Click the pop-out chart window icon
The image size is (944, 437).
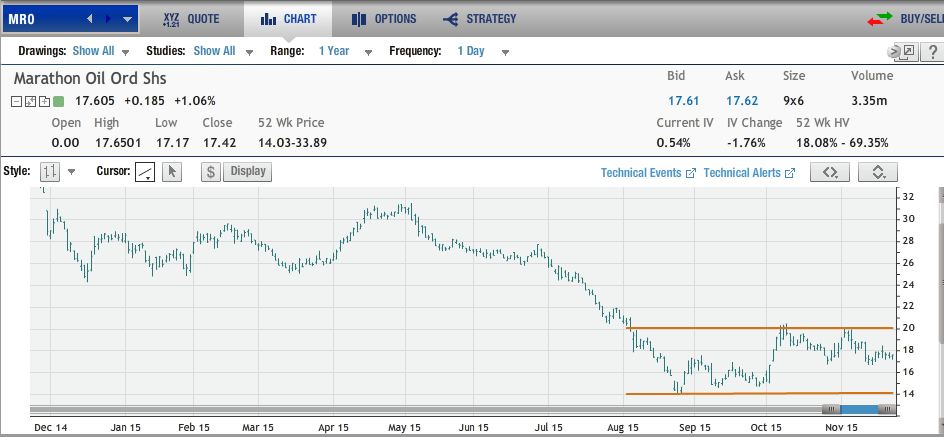(906, 51)
